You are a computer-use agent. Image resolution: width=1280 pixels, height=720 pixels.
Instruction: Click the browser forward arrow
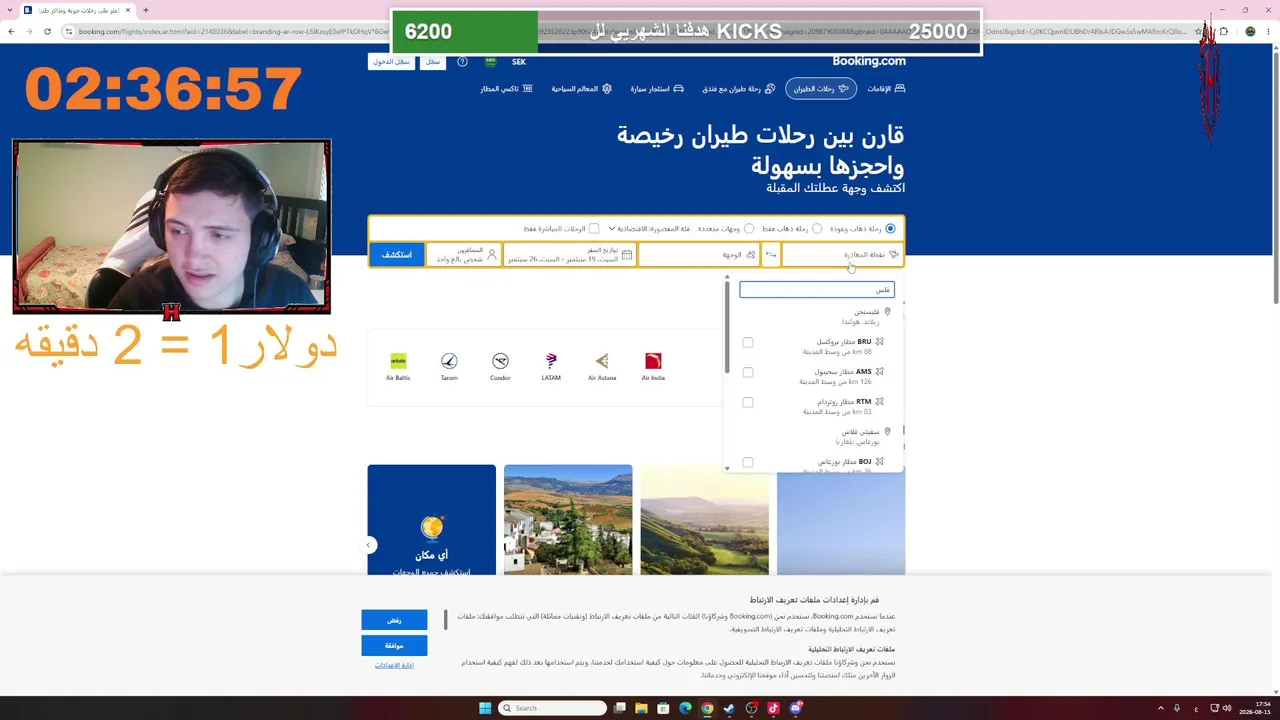point(29,31)
